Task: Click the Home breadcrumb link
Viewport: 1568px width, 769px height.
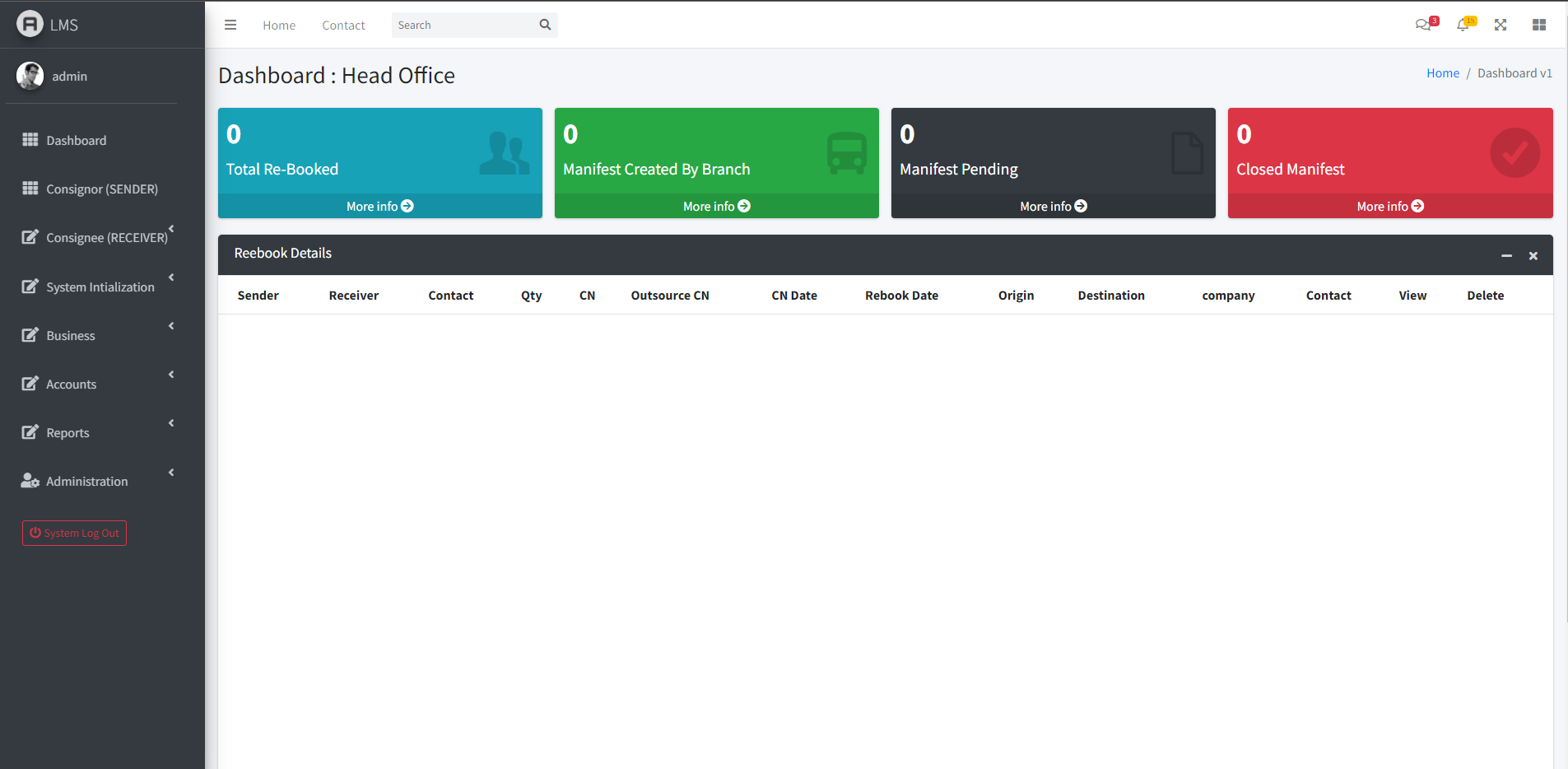Action: 1442,73
